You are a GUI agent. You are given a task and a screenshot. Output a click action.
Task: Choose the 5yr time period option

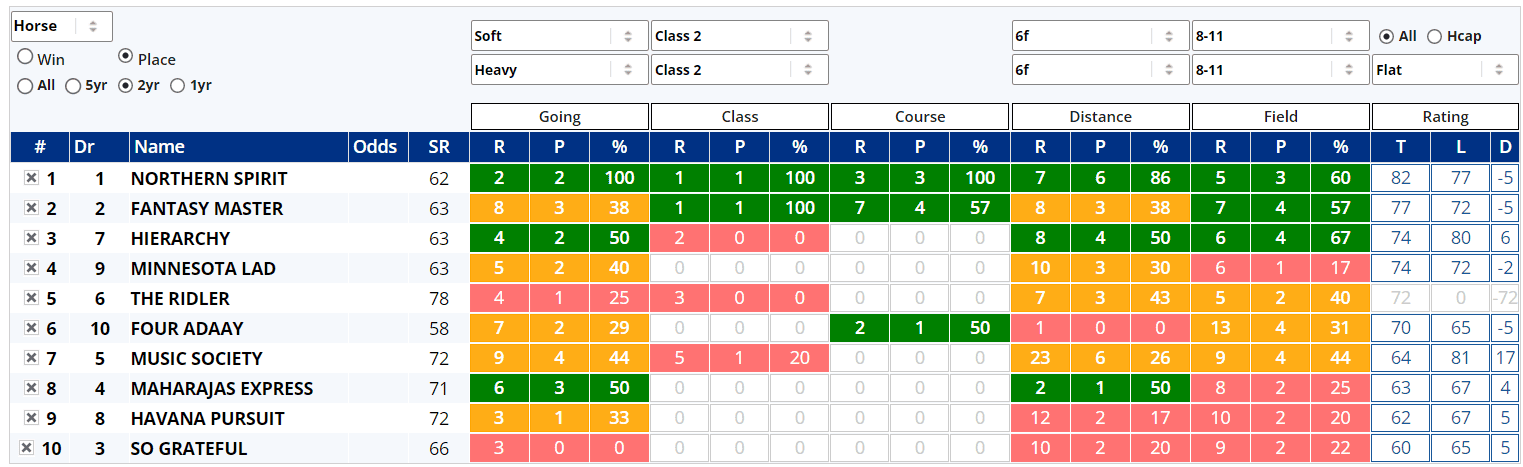point(73,86)
